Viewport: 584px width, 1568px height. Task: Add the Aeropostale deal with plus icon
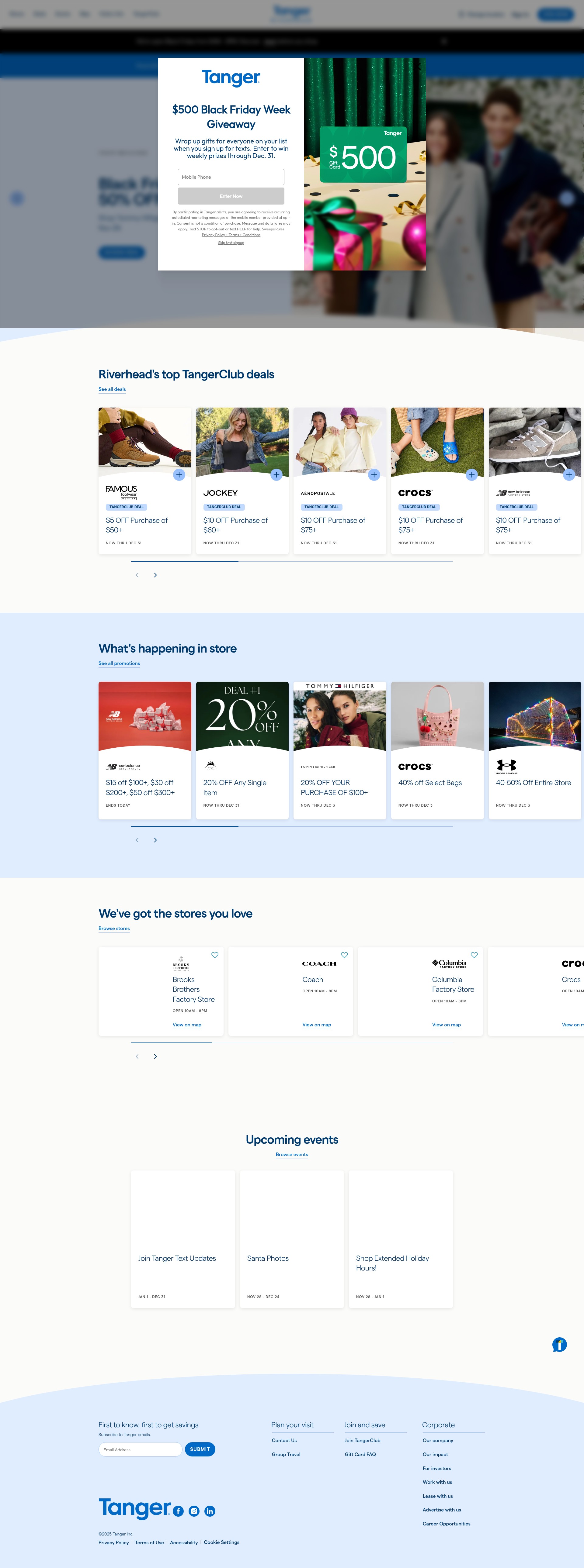[374, 475]
